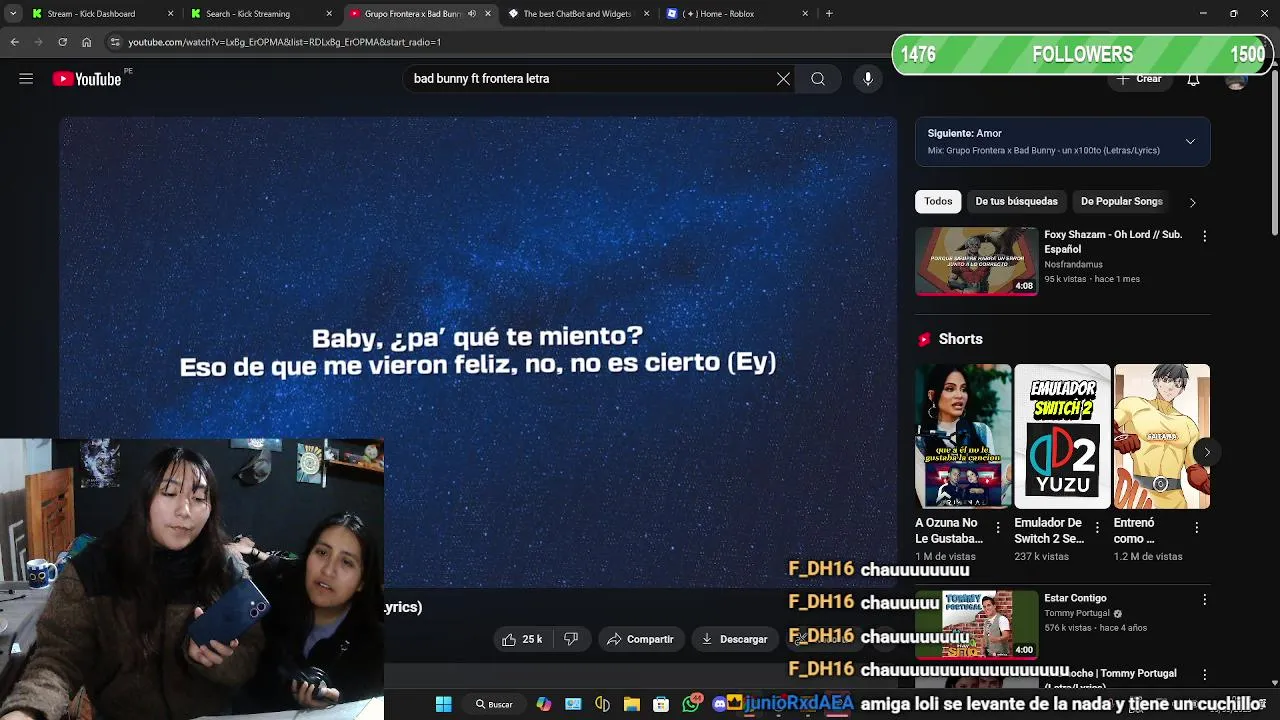Image resolution: width=1280 pixels, height=720 pixels.
Task: Open the Estar Contigo title link
Action: (1075, 598)
